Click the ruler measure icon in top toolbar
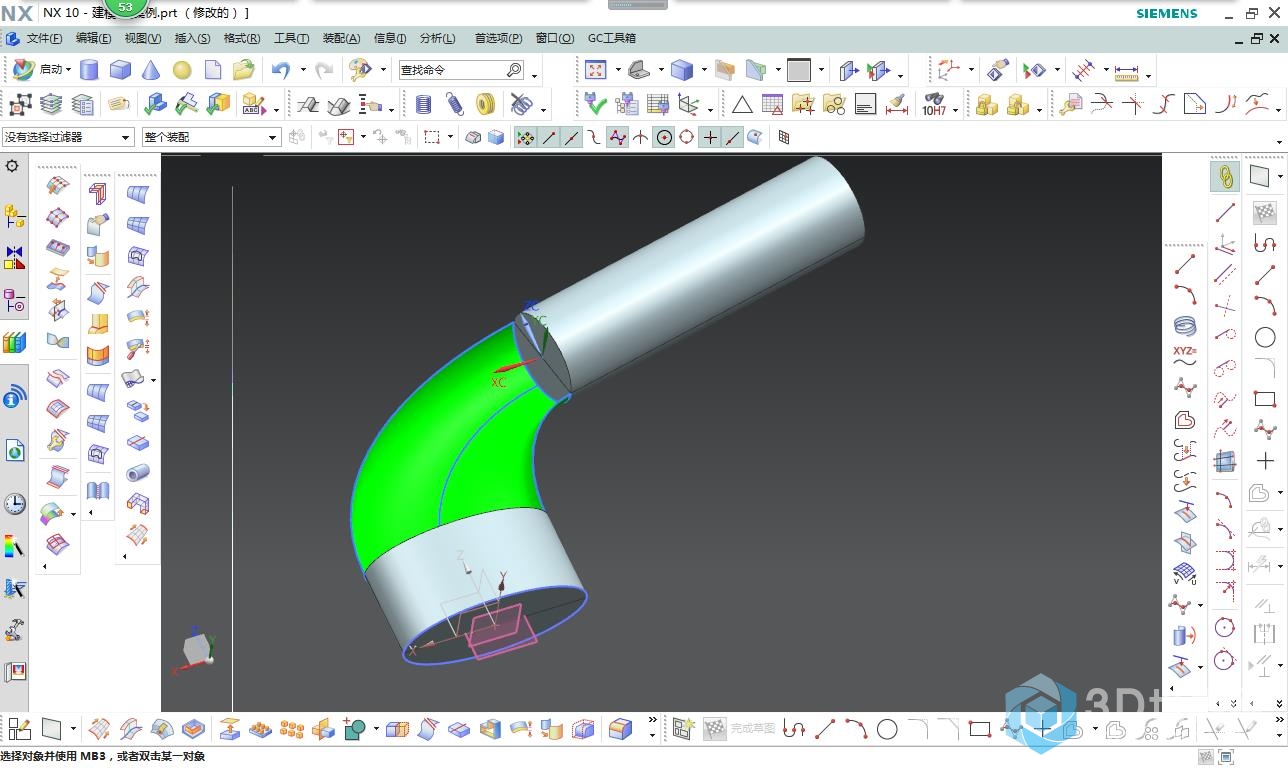The image size is (1288, 768). [1127, 71]
